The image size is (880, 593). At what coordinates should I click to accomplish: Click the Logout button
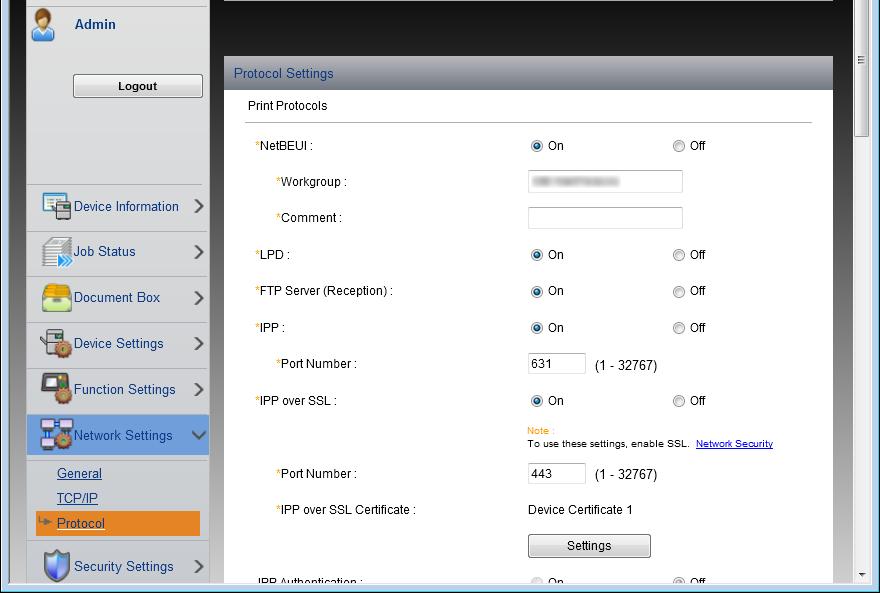[138, 86]
